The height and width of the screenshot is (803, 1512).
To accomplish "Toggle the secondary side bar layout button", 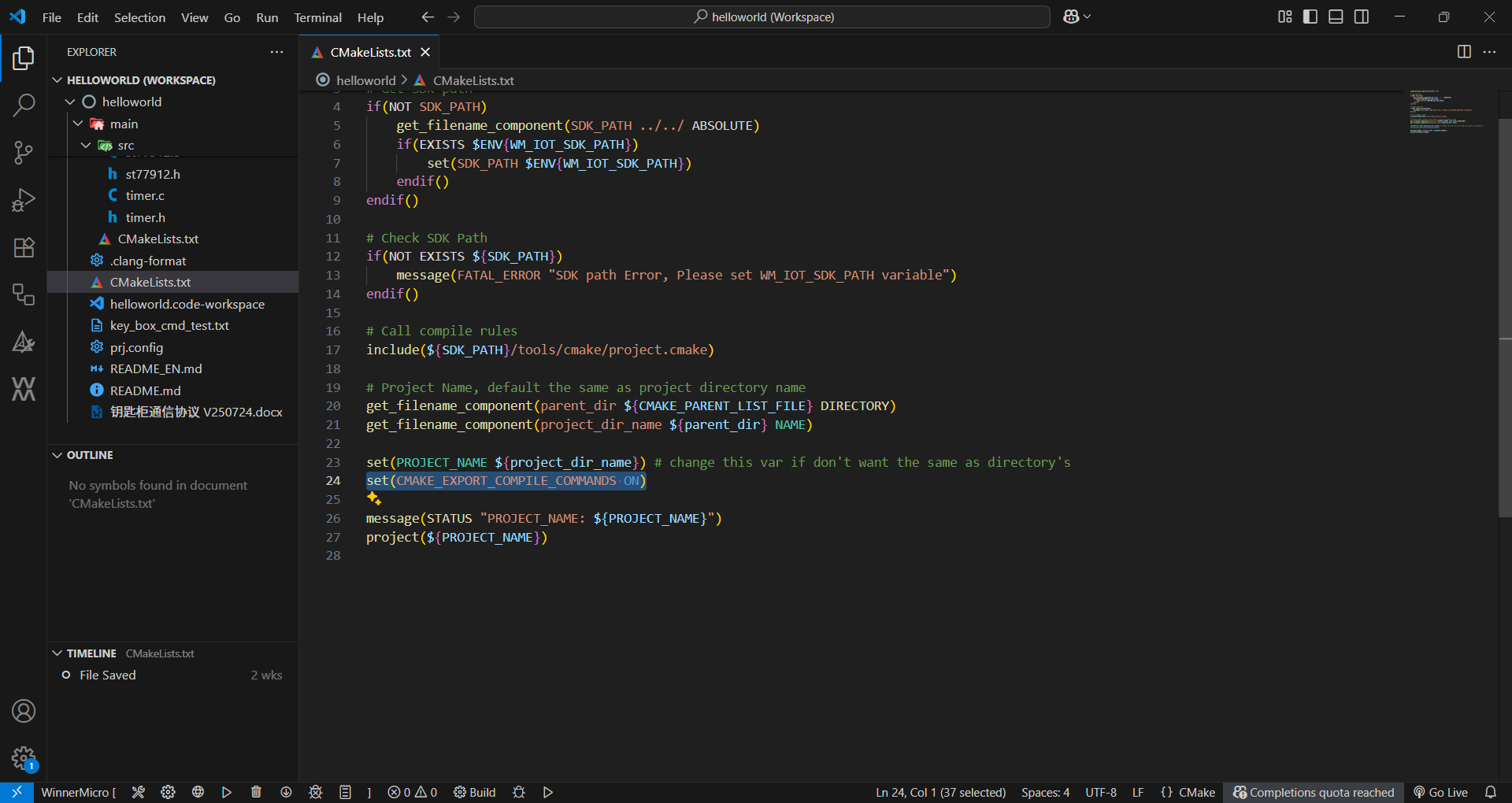I will 1362,17.
